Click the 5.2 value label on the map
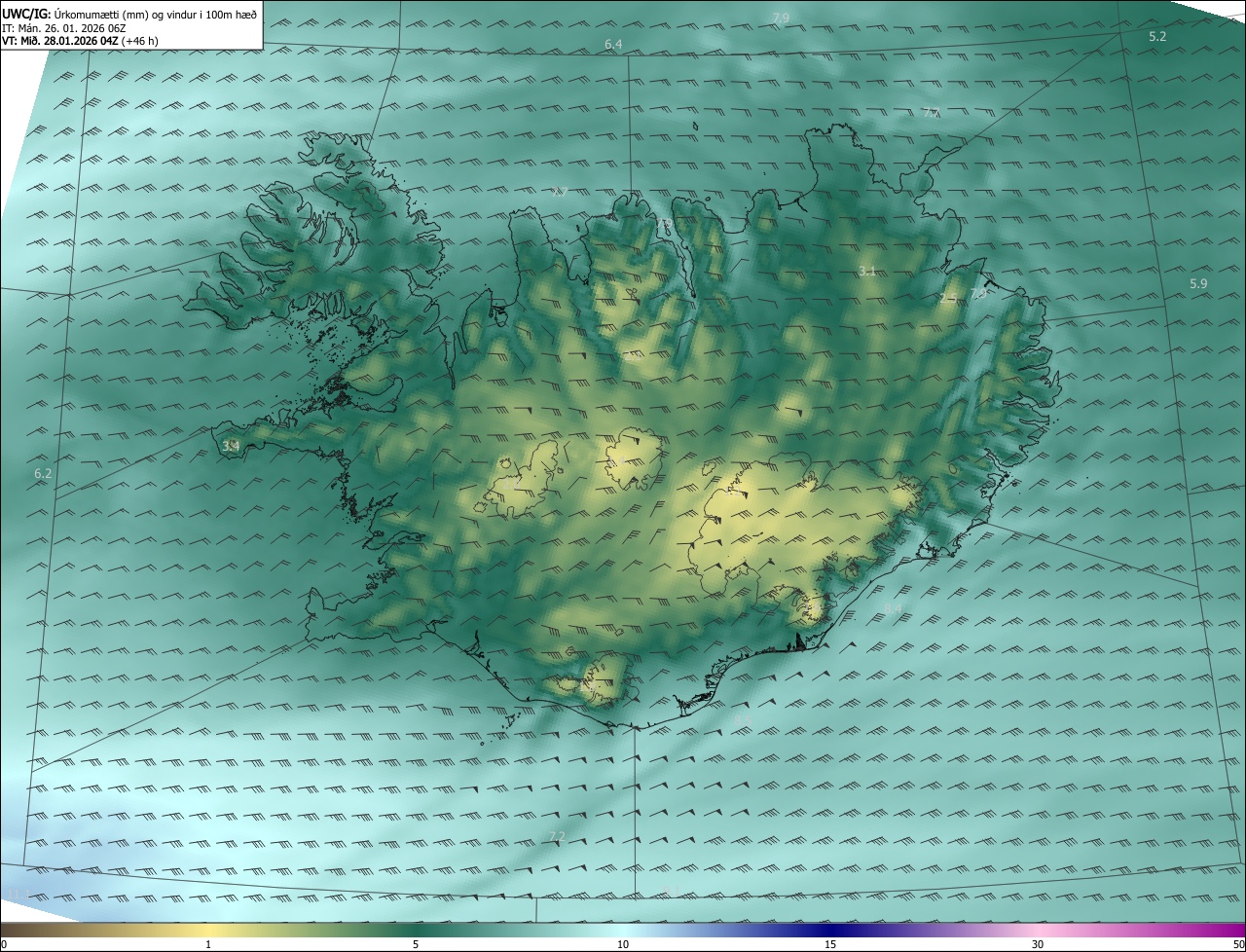The image size is (1246, 952). (1157, 36)
